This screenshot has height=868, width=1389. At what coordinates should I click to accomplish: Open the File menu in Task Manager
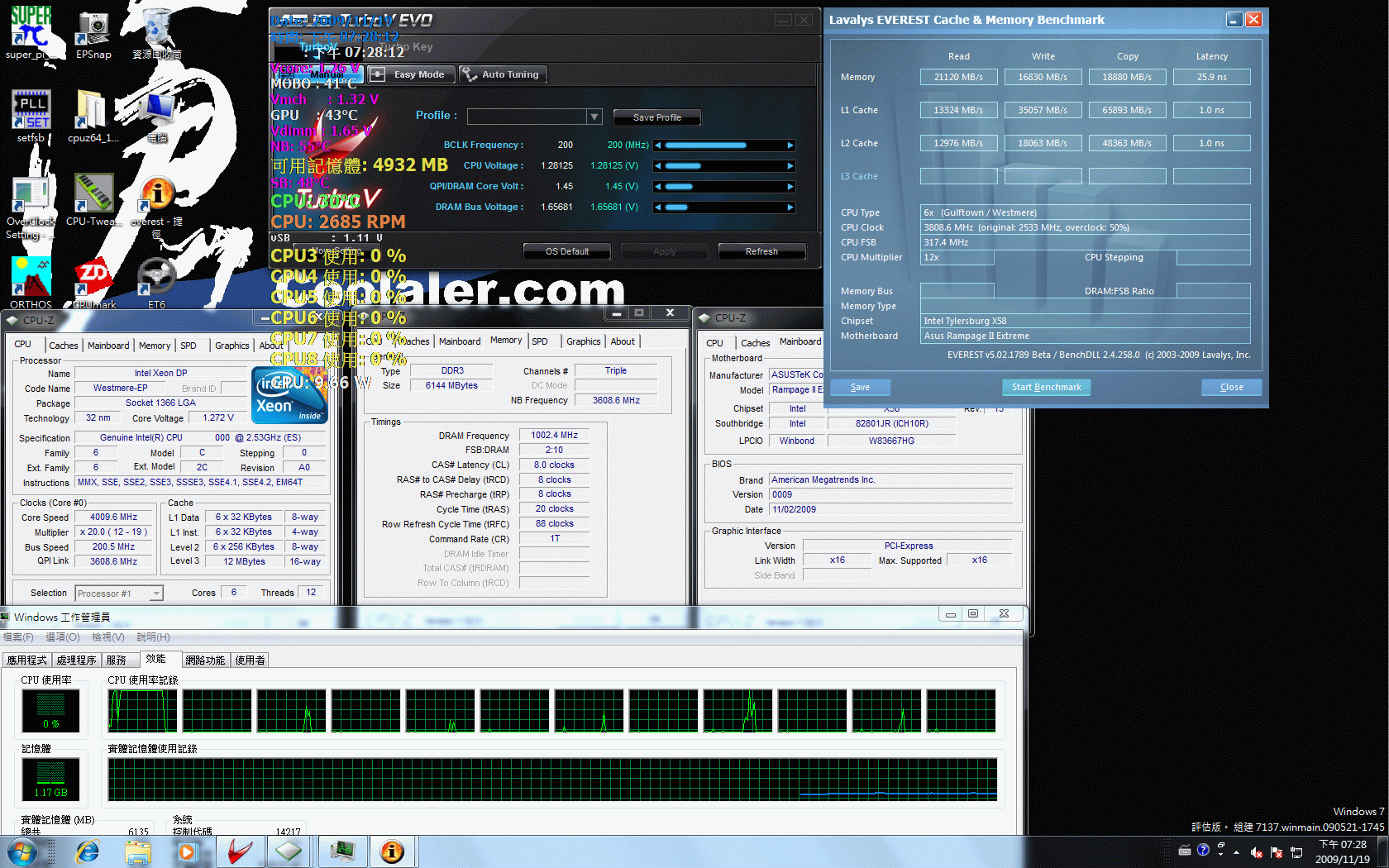17,637
